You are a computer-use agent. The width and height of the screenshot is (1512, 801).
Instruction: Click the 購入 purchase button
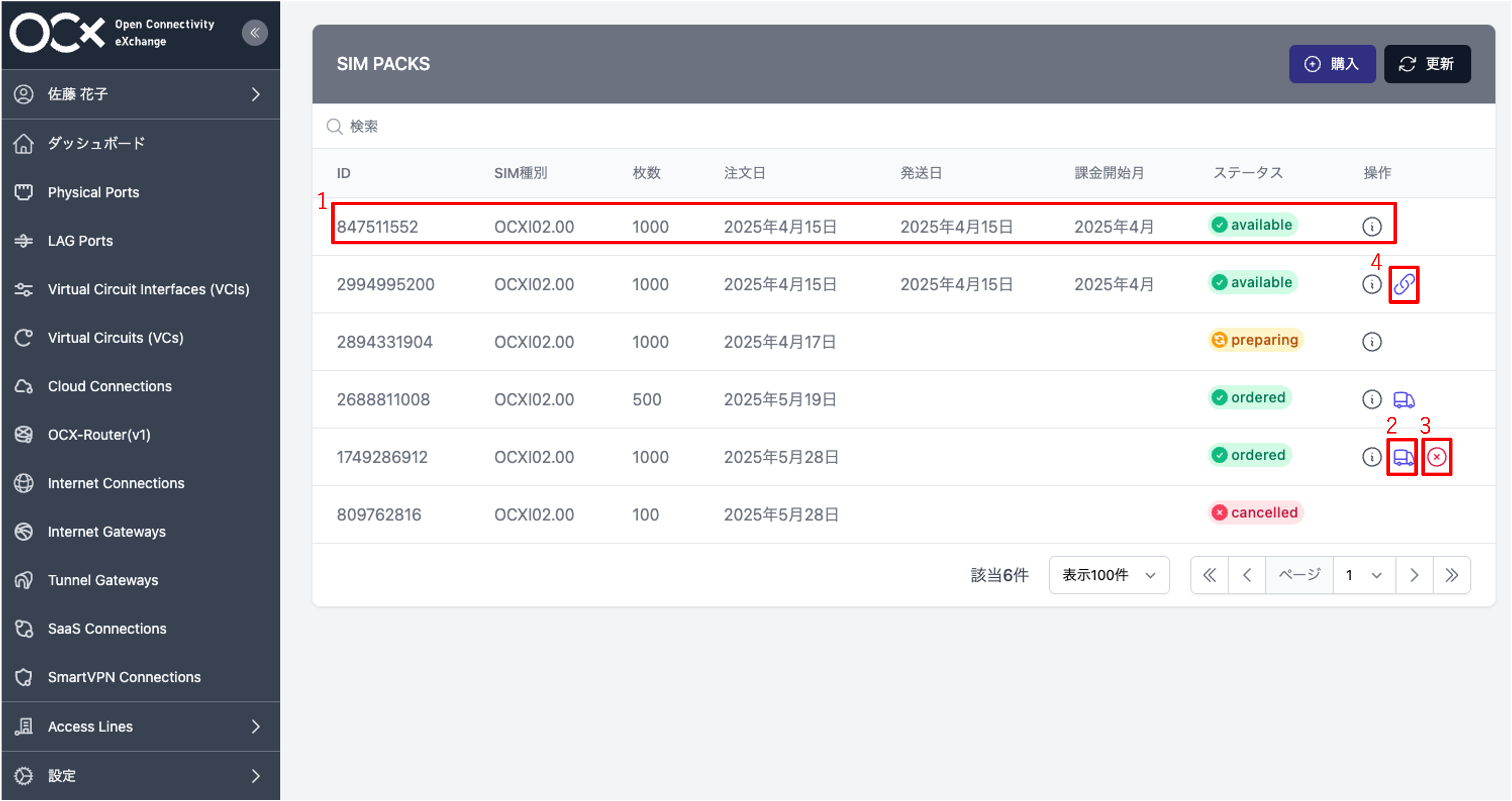pos(1333,63)
